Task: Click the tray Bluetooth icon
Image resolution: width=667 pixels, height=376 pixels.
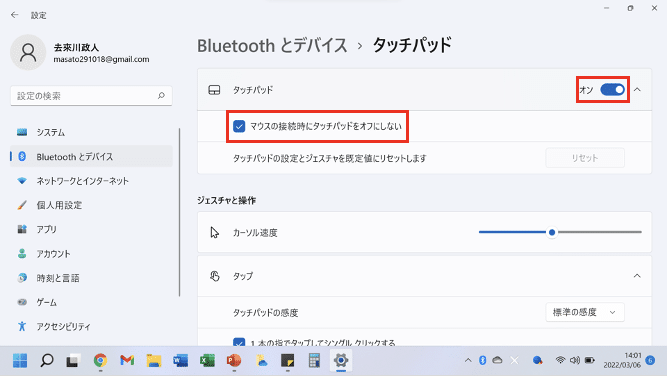Action: (482, 360)
